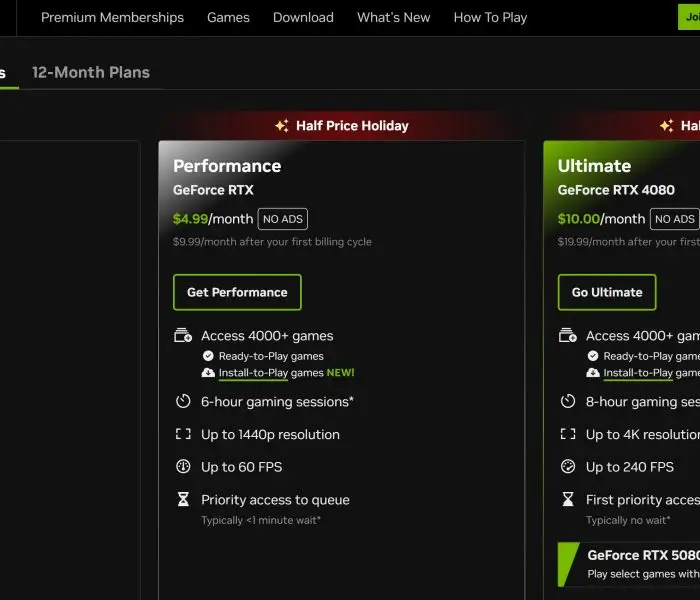Image resolution: width=700 pixels, height=600 pixels.
Task: Click the gauge icon beside Up to 240 FPS
Action: pos(568,467)
